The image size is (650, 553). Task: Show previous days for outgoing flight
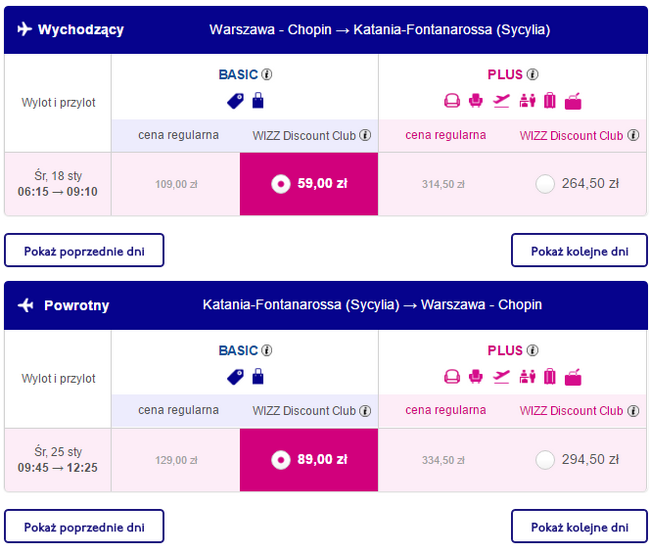click(x=84, y=250)
